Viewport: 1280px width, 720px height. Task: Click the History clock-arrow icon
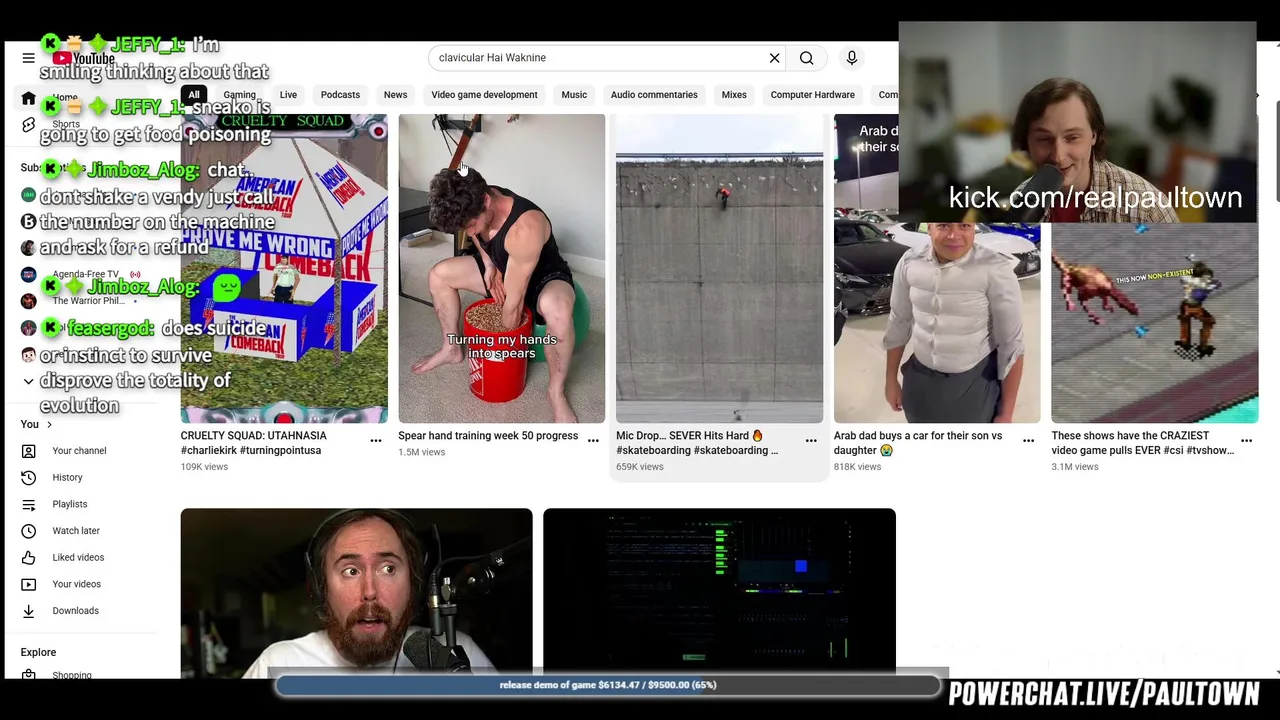point(28,478)
